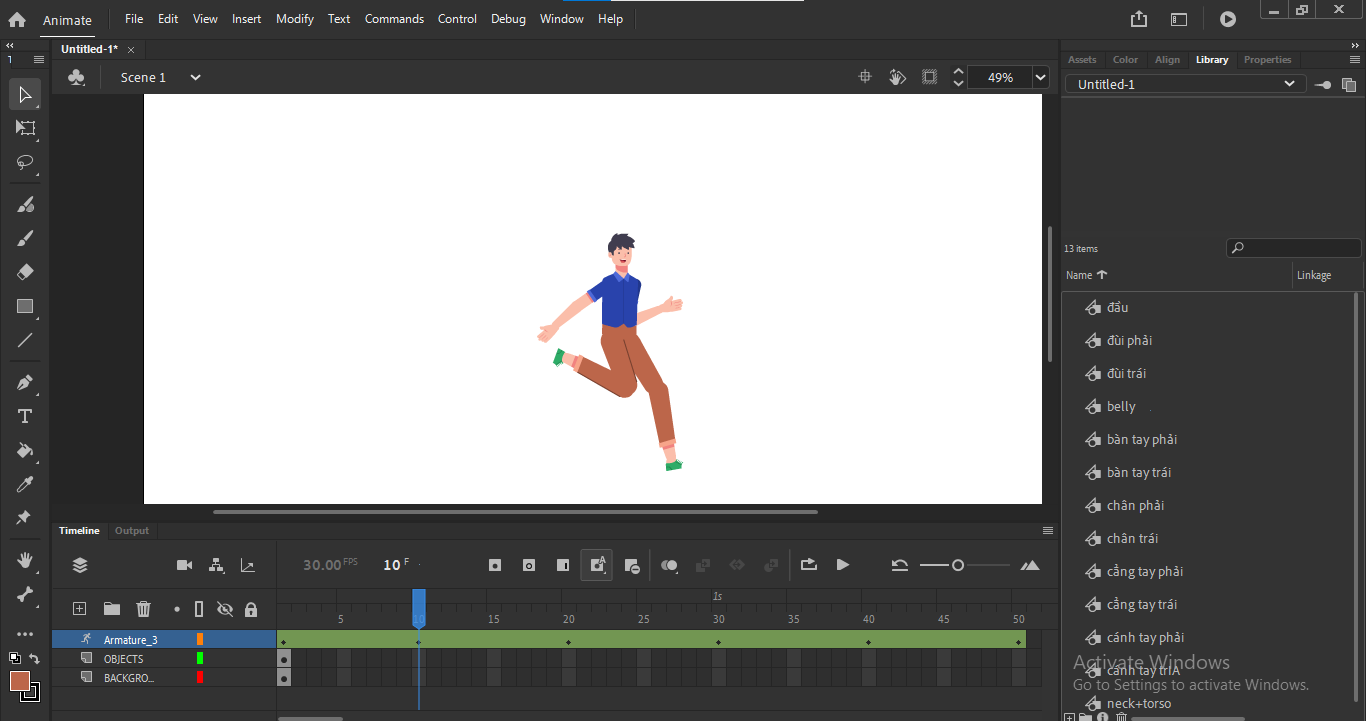Image resolution: width=1366 pixels, height=721 pixels.
Task: Switch to the Properties panel tab
Action: click(x=1267, y=60)
